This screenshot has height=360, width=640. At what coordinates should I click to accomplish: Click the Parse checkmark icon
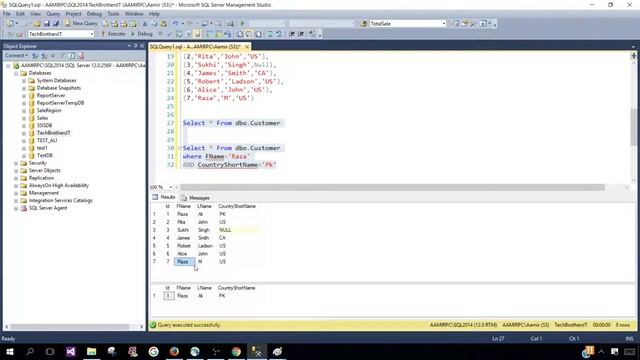tap(169, 34)
